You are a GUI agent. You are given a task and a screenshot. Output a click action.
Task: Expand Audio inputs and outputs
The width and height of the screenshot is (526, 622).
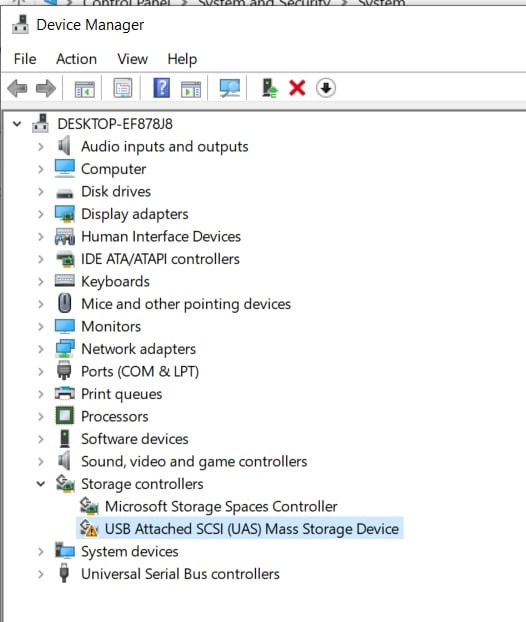point(40,147)
